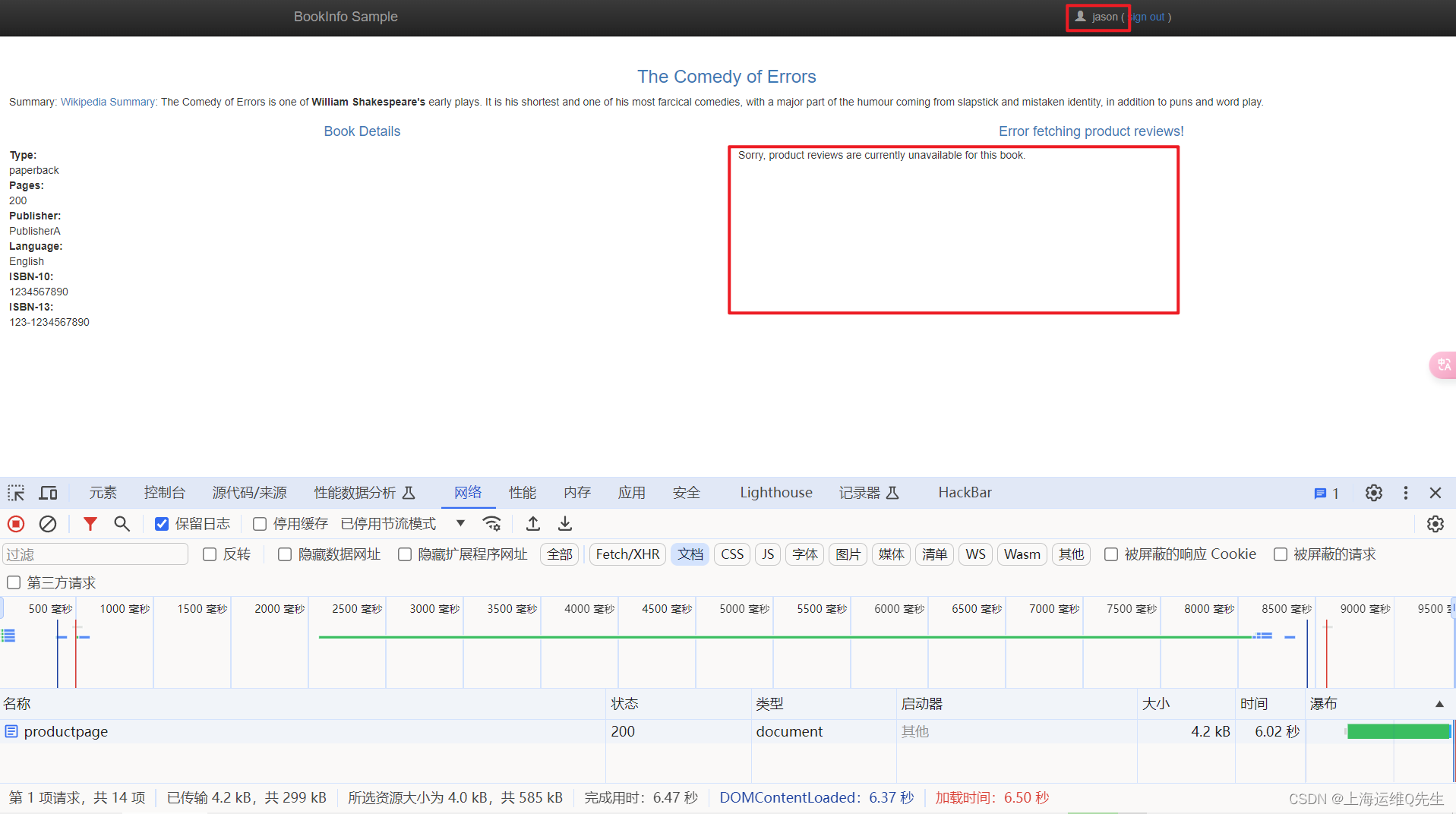Click the translate extension floating icon
Screen dimensions: 1456x814
click(1443, 364)
